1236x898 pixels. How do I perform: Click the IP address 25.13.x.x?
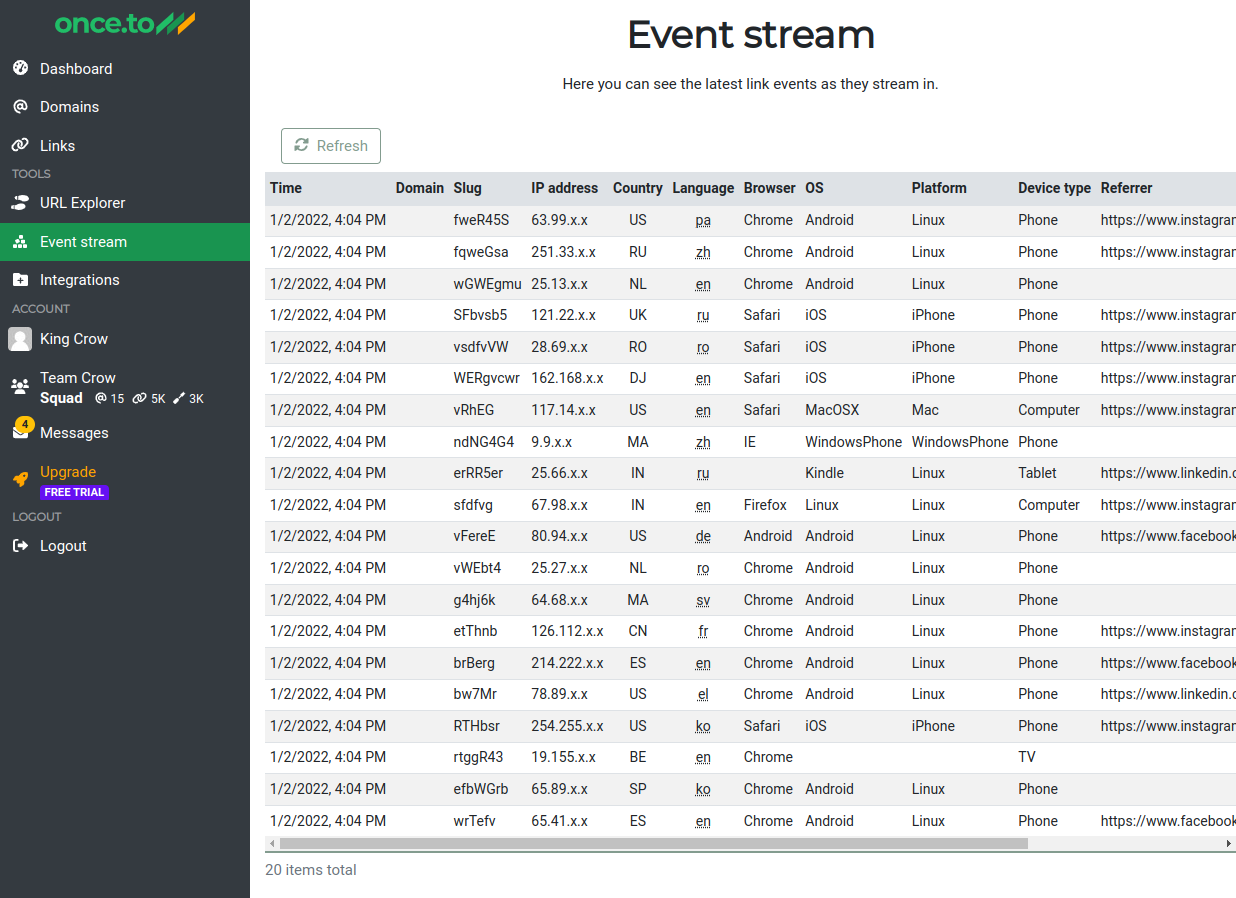560,284
